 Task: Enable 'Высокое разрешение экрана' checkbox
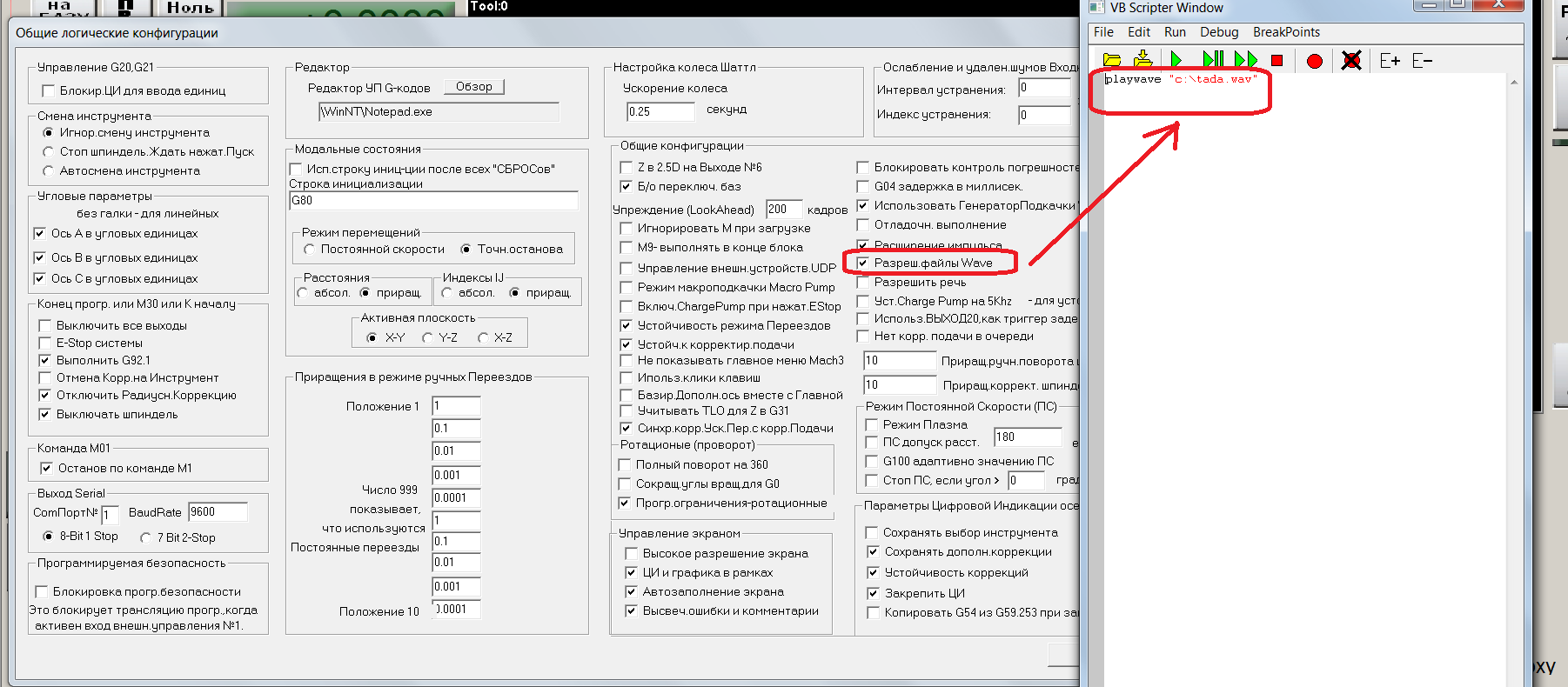[x=632, y=553]
